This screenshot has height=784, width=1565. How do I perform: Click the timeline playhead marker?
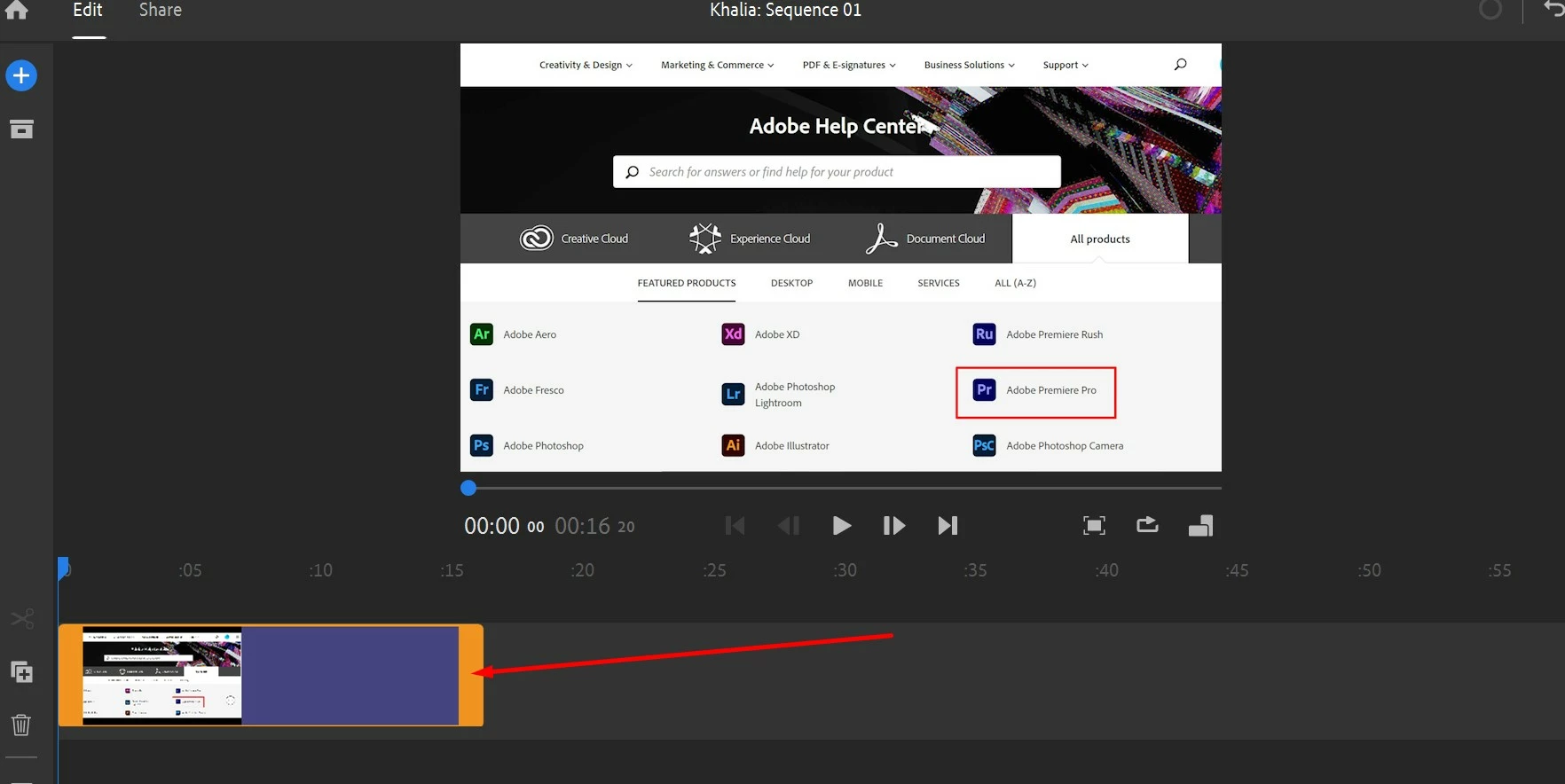[63, 568]
